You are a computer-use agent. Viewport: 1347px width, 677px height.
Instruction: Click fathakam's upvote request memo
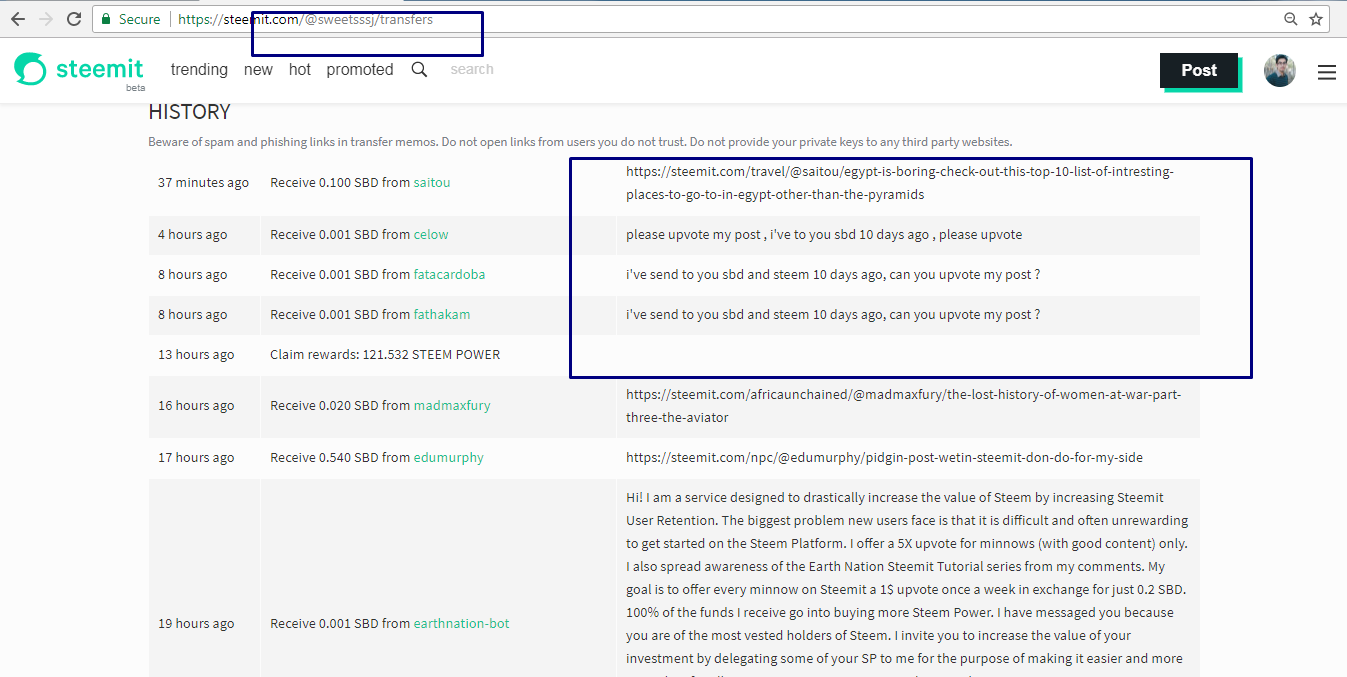[833, 314]
